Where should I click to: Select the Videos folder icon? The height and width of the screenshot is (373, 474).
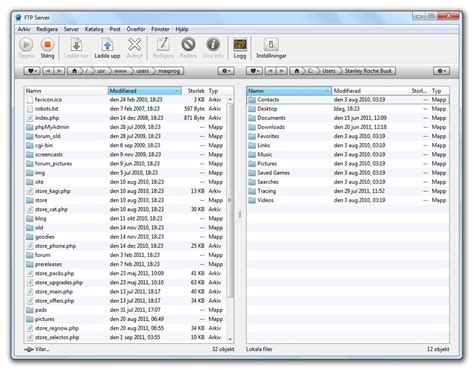252,200
